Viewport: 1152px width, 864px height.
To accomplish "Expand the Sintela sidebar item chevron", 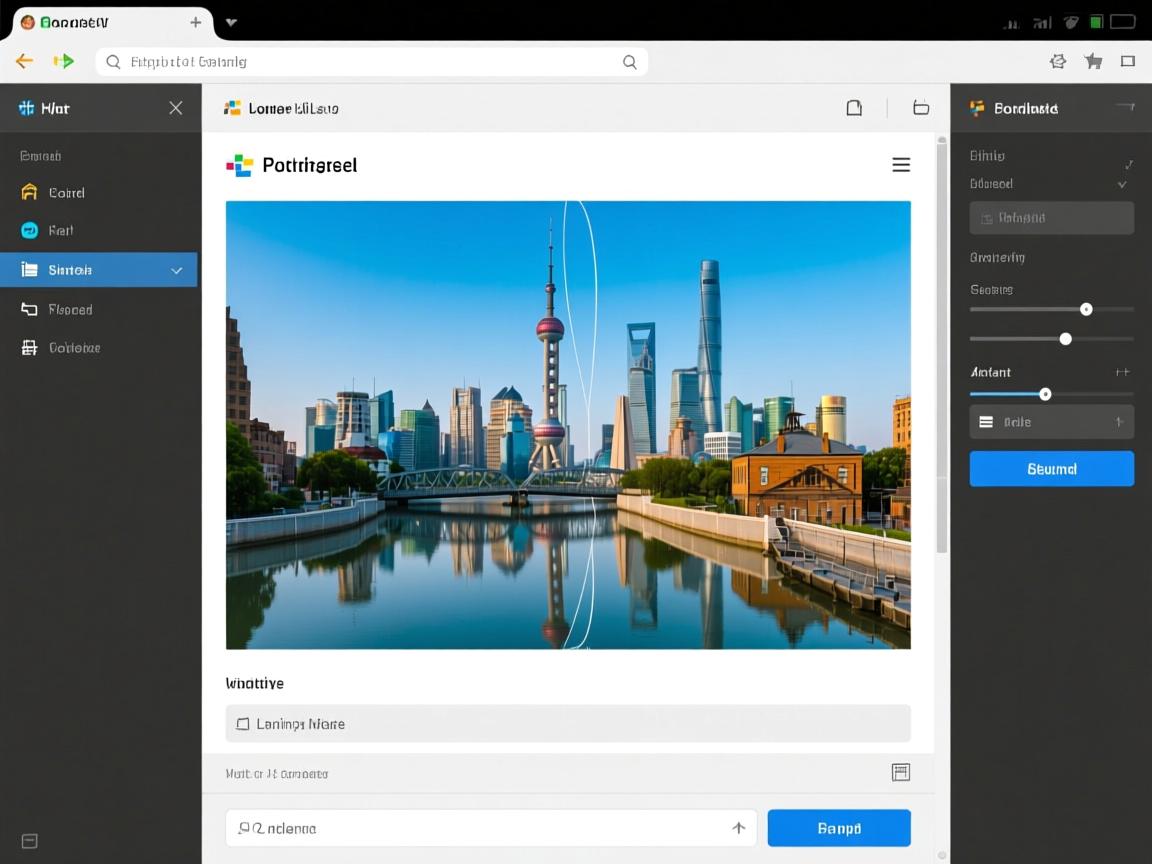I will (x=177, y=270).
